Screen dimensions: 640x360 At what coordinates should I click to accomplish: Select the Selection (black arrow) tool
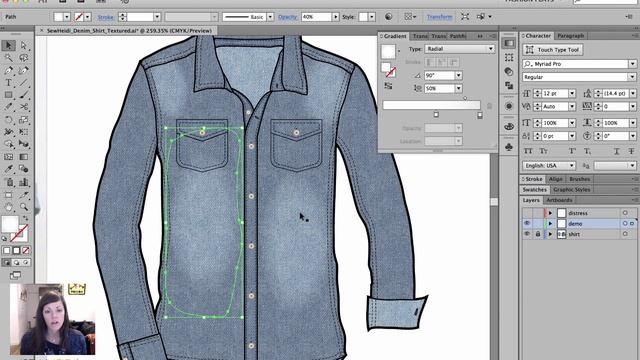[x=8, y=45]
